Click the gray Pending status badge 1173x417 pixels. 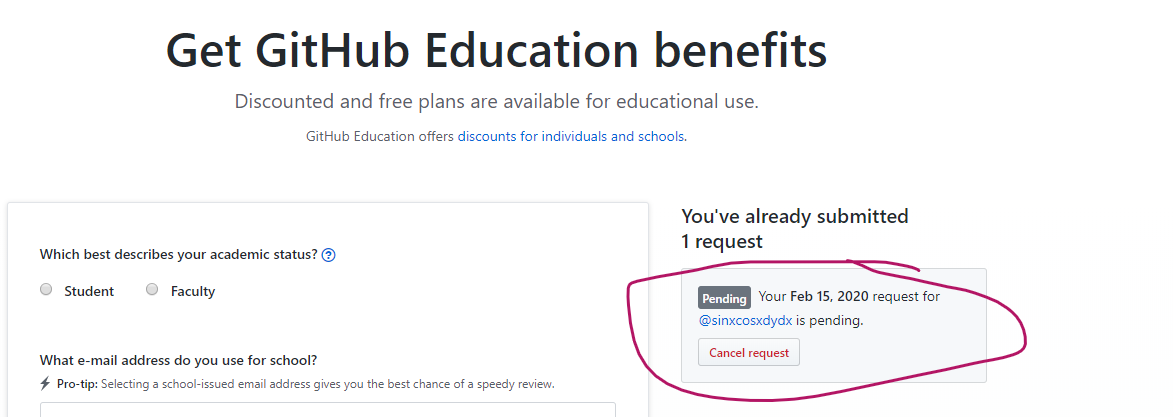click(724, 298)
